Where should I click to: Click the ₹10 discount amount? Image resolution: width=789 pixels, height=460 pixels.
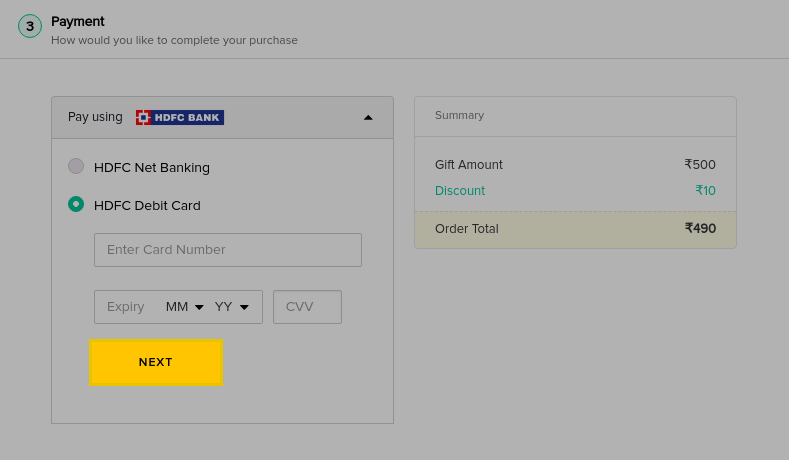tap(705, 191)
